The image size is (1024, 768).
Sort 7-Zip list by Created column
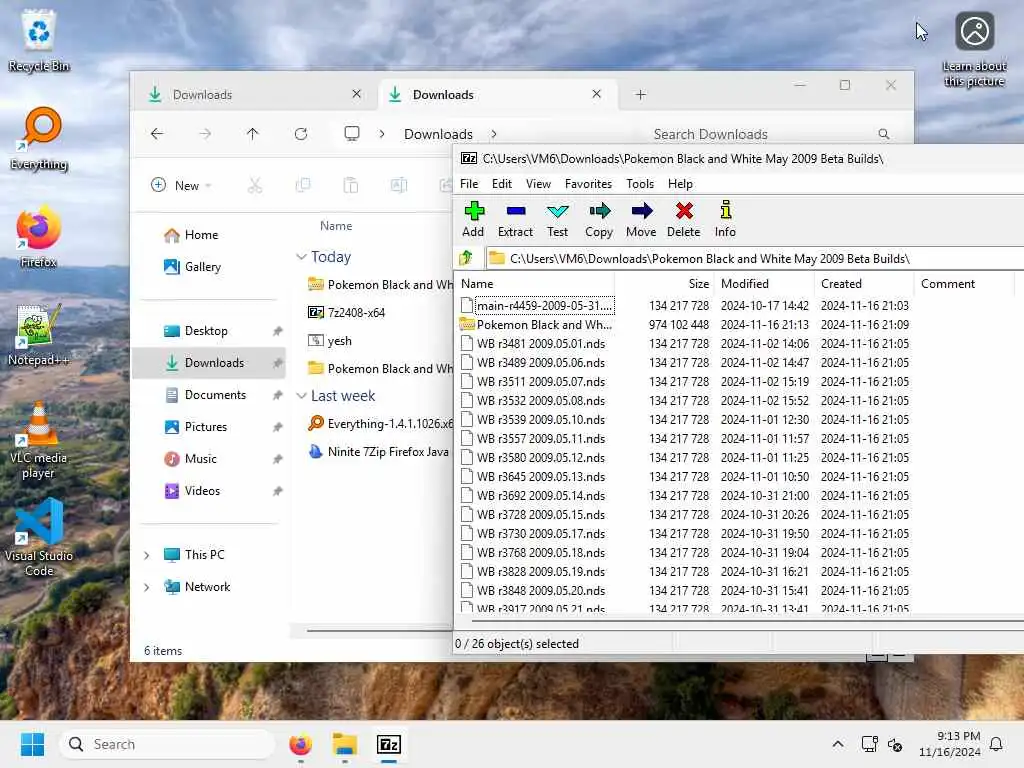click(x=865, y=284)
